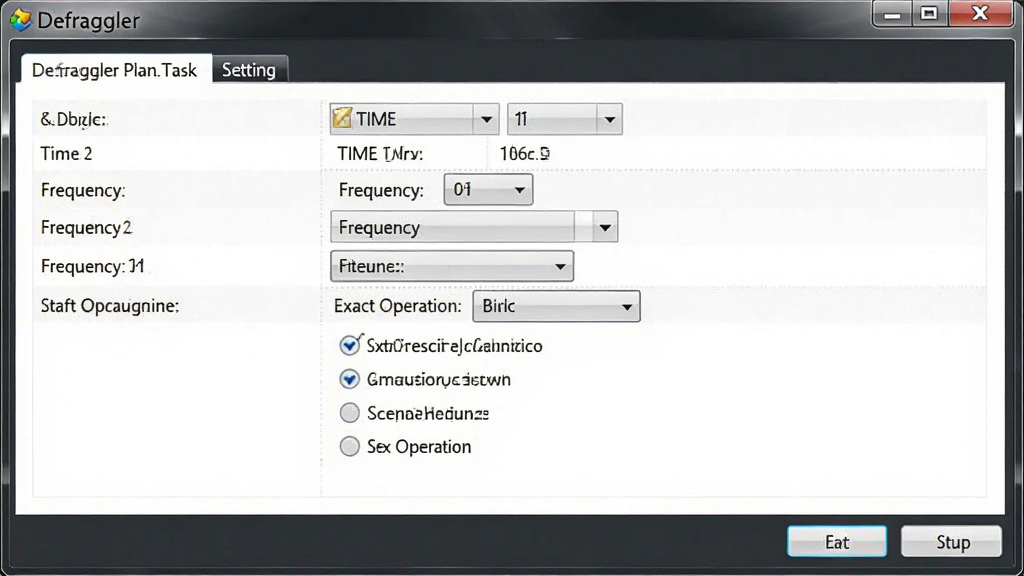Toggle the radio option starting with Gmaus
Viewport: 1024px width, 576px height.
point(349,379)
